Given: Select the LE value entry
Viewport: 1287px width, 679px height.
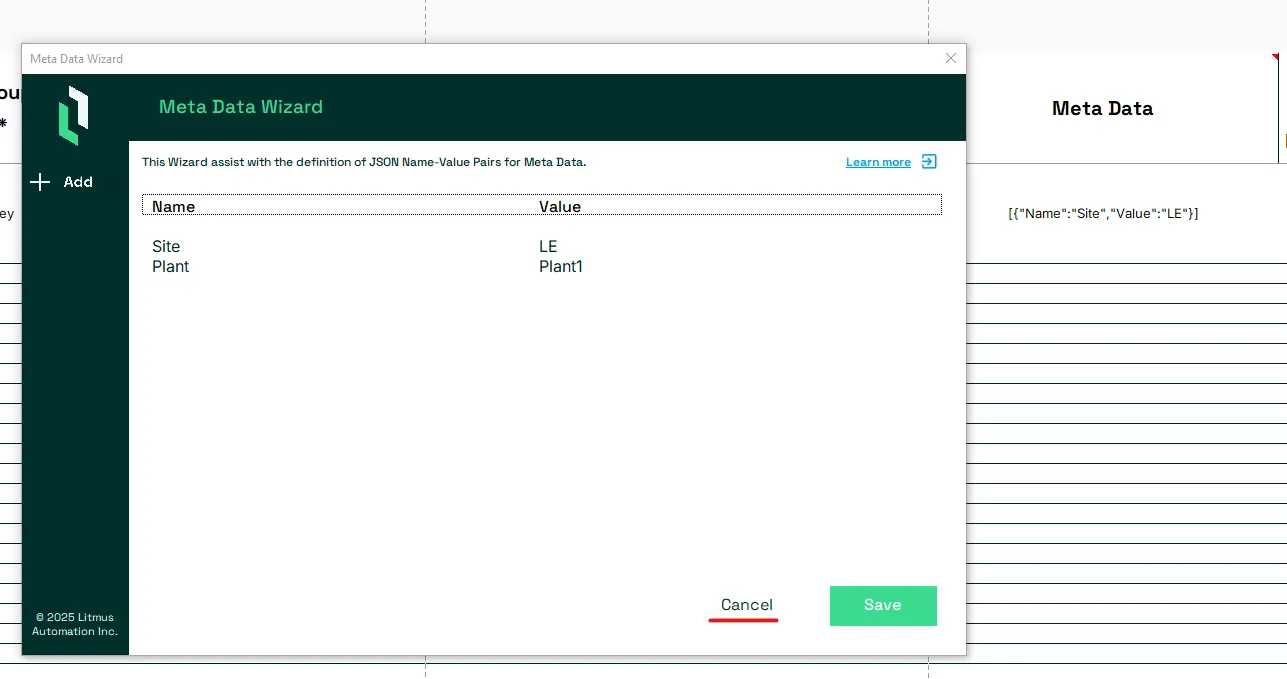Looking at the screenshot, I should [x=548, y=246].
